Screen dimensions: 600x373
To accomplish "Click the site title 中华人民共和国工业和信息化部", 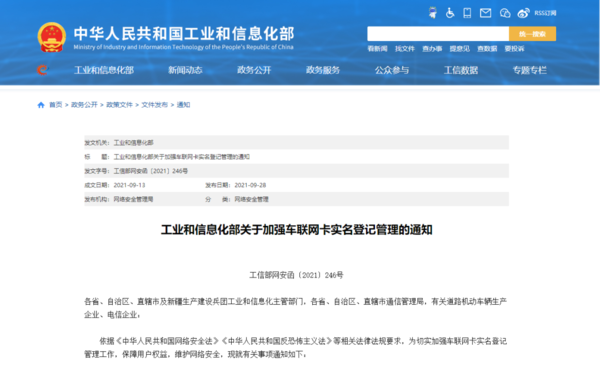I will click(184, 34).
